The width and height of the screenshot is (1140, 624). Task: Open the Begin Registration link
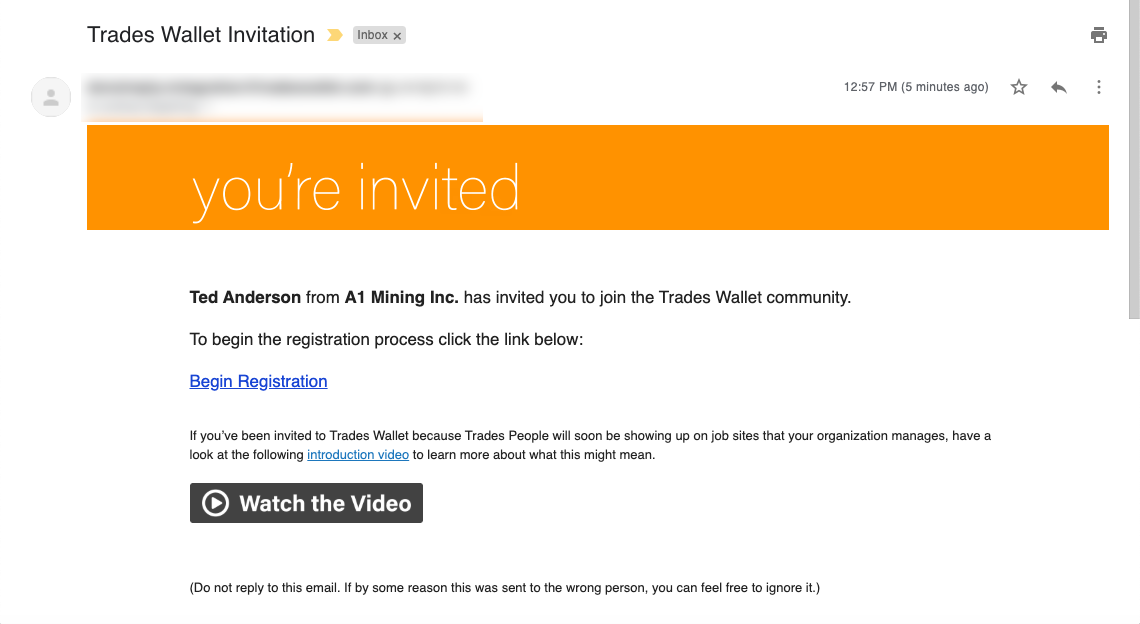click(258, 381)
